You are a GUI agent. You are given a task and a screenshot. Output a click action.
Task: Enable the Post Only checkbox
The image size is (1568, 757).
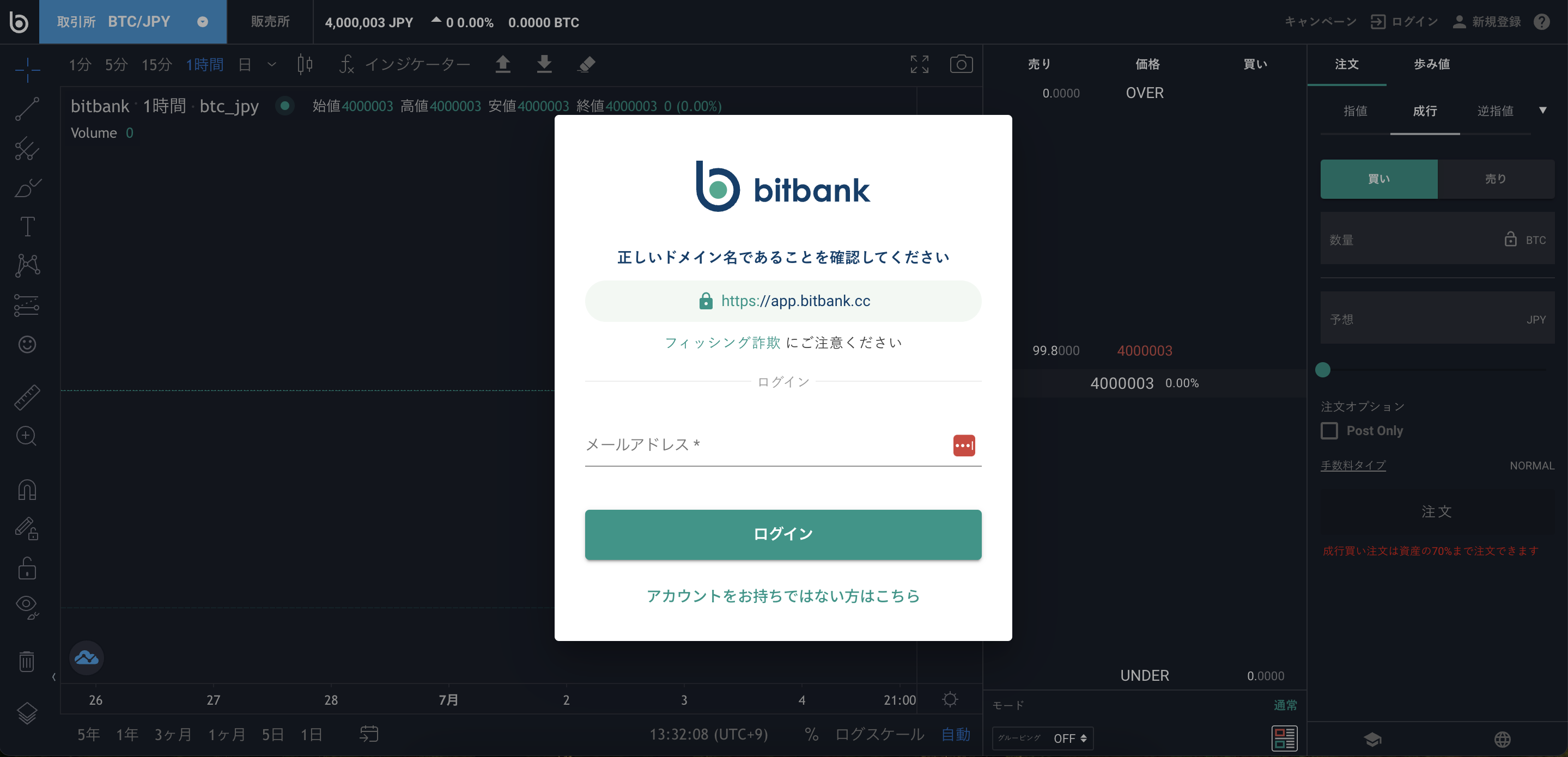point(1329,431)
